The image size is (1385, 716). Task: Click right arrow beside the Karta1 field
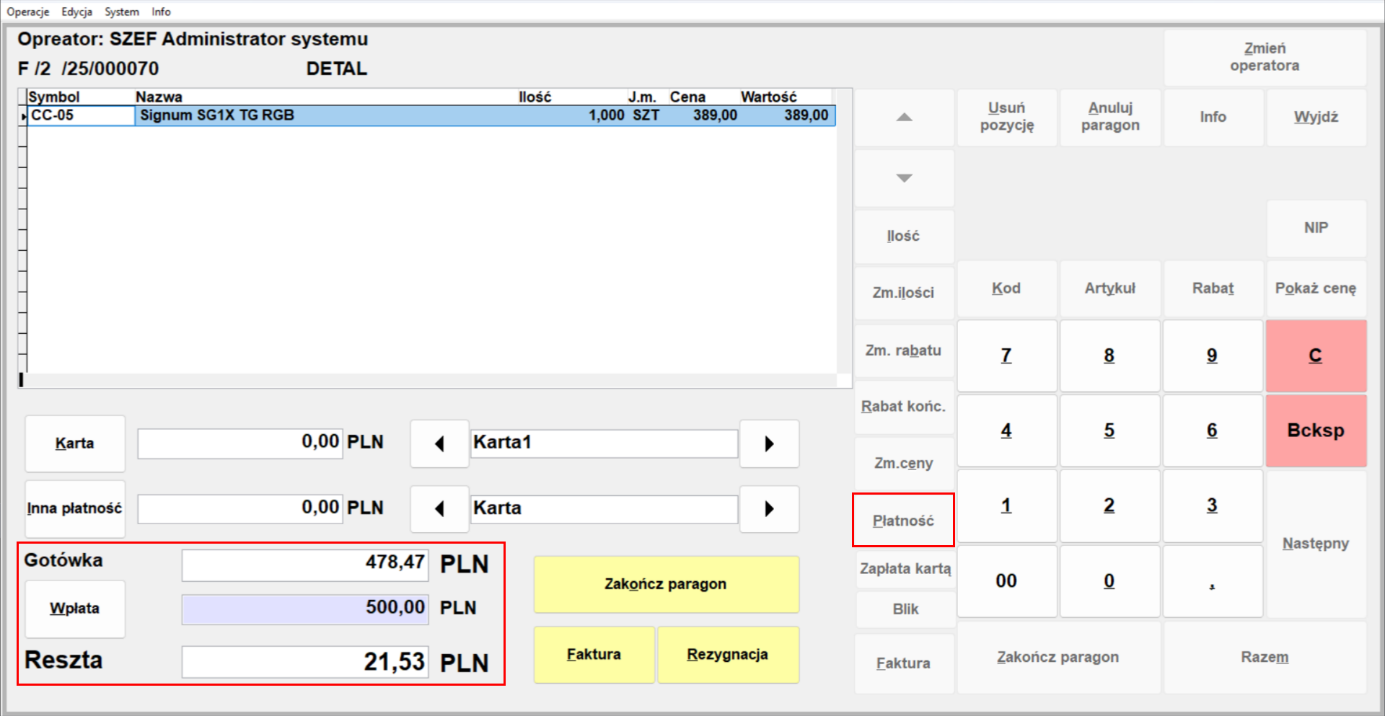point(768,444)
